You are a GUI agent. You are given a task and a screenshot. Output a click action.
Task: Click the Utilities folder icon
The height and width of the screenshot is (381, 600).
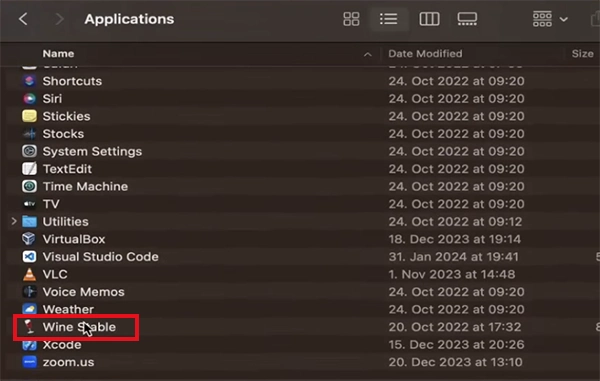[29, 221]
